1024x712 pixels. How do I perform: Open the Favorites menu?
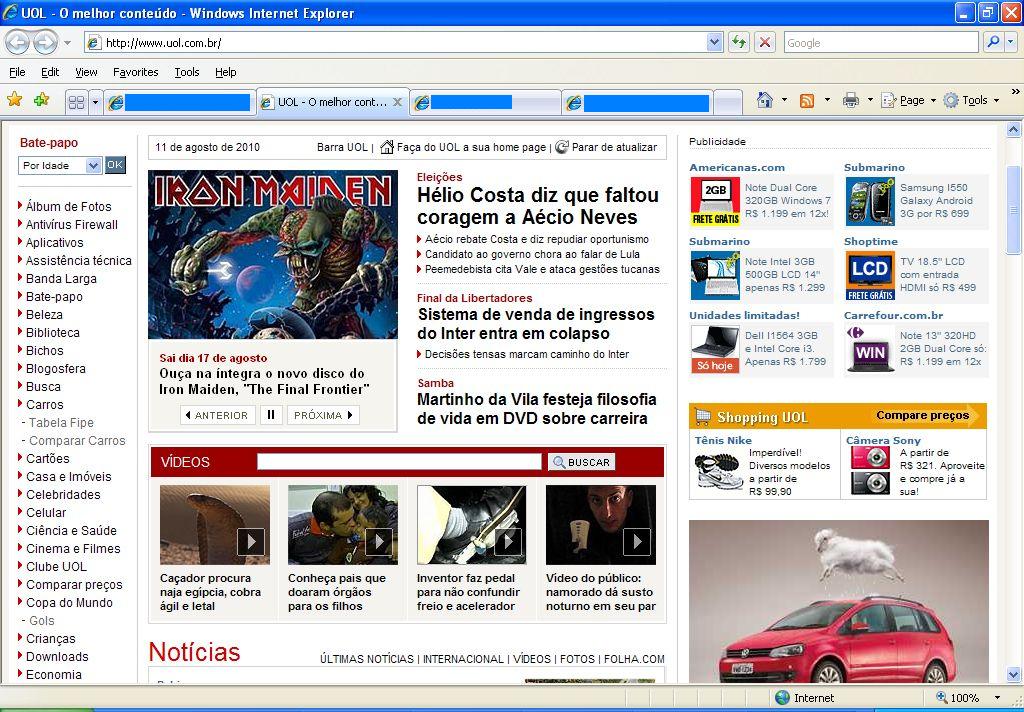coord(135,72)
